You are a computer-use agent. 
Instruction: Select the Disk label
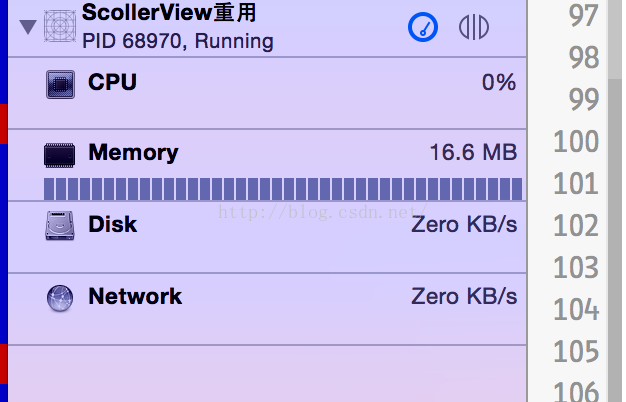[113, 224]
